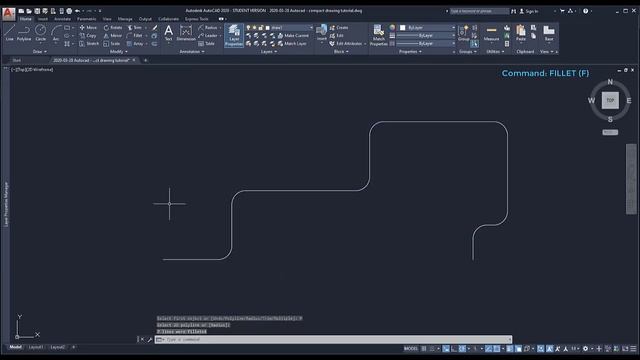Click Sign In link

(x=529, y=11)
